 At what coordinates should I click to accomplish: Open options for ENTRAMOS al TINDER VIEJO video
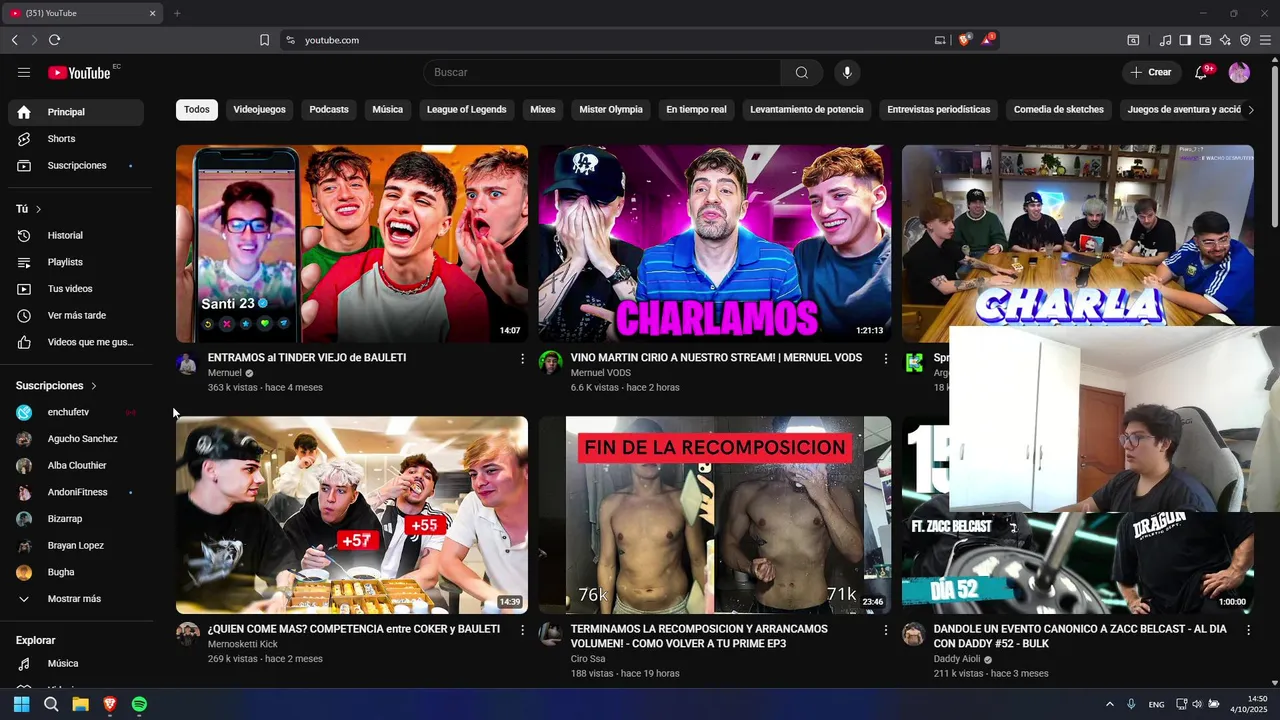point(522,358)
